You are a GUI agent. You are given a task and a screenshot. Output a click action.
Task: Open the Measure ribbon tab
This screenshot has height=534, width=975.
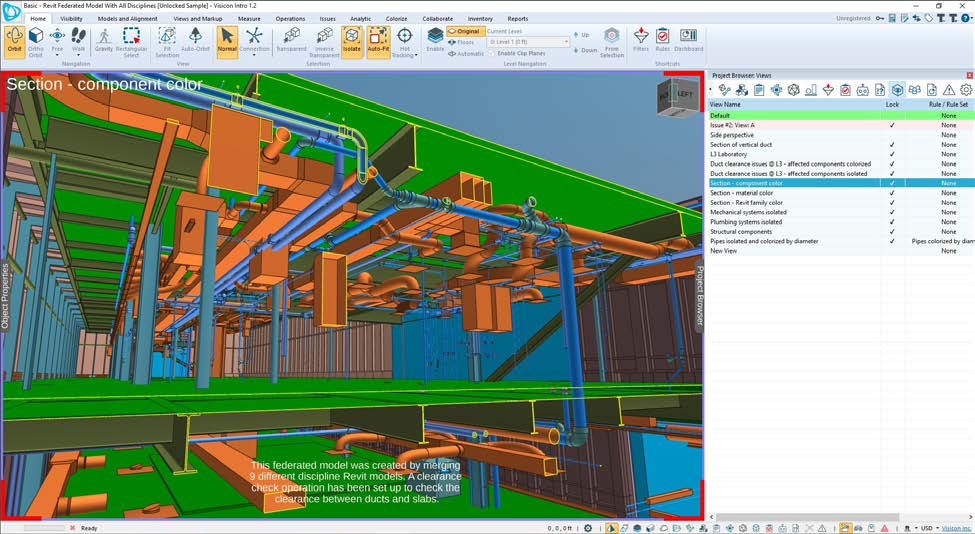[249, 18]
